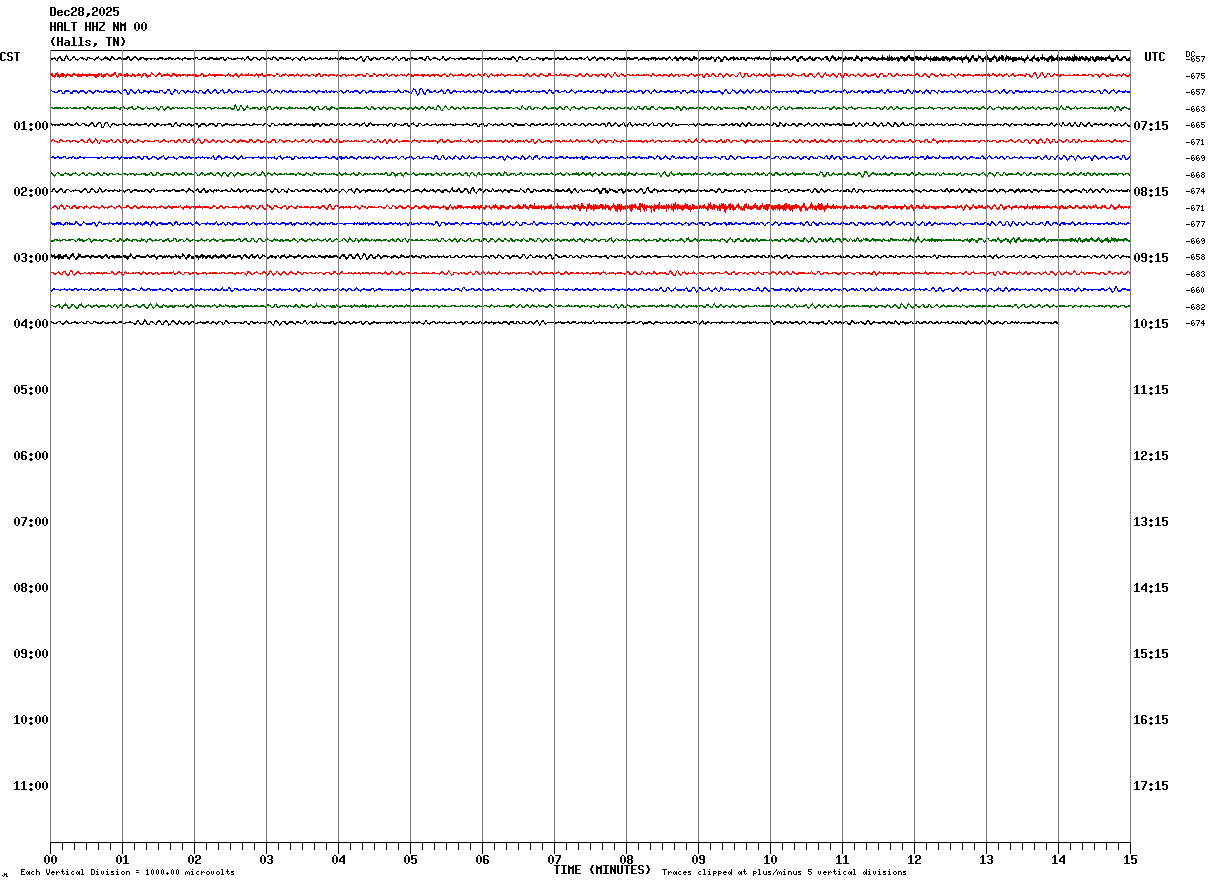Click minute 12 on the time axis
This screenshot has width=1210, height=886.
point(914,860)
